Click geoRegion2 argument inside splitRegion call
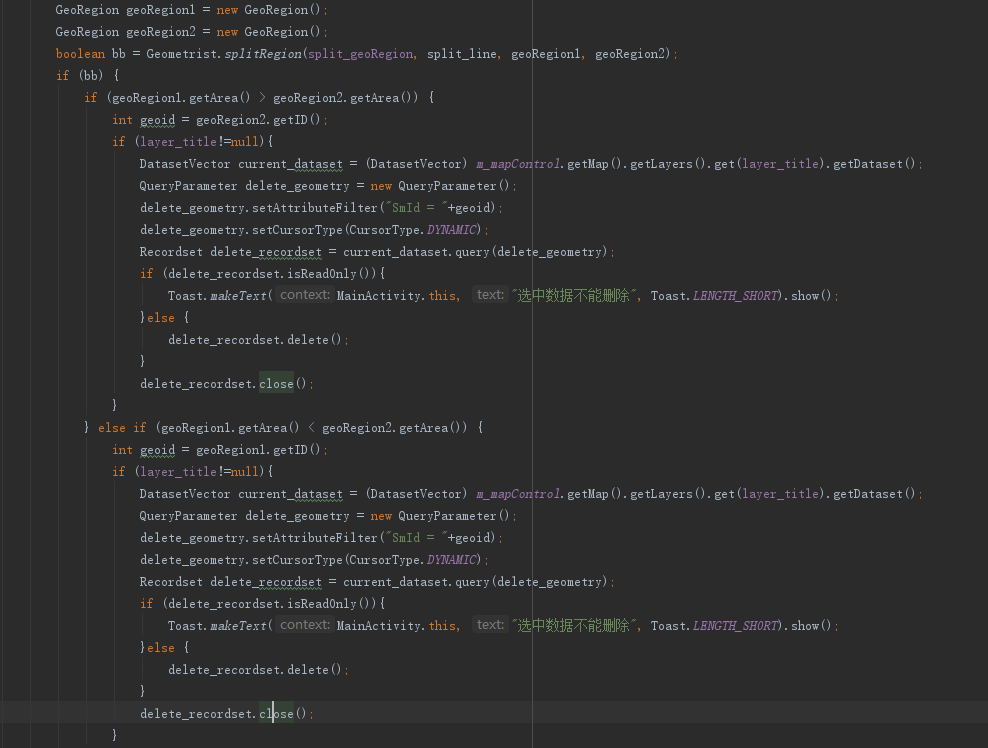 [630, 54]
